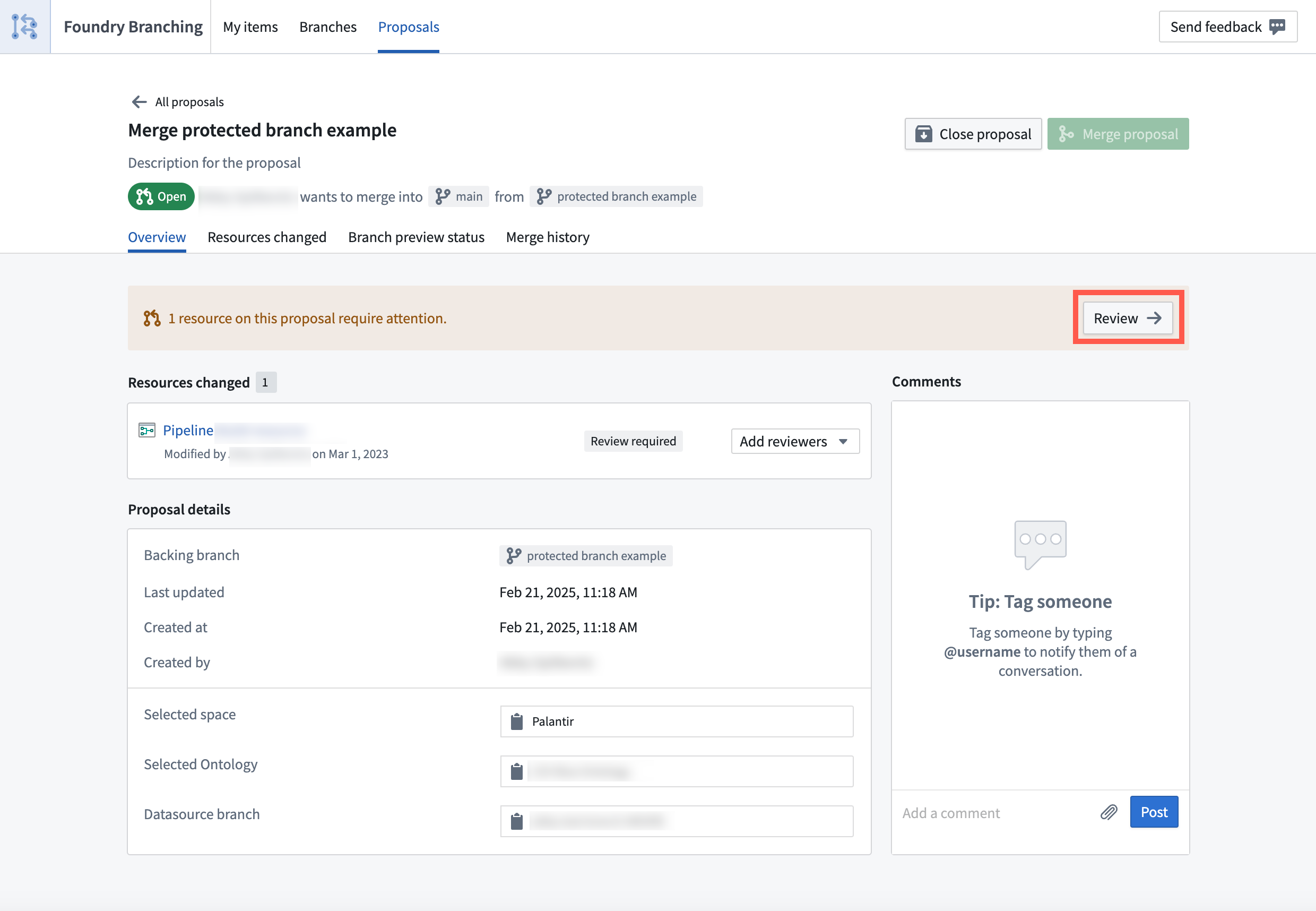Click the attention warning icon in banner

pos(152,319)
